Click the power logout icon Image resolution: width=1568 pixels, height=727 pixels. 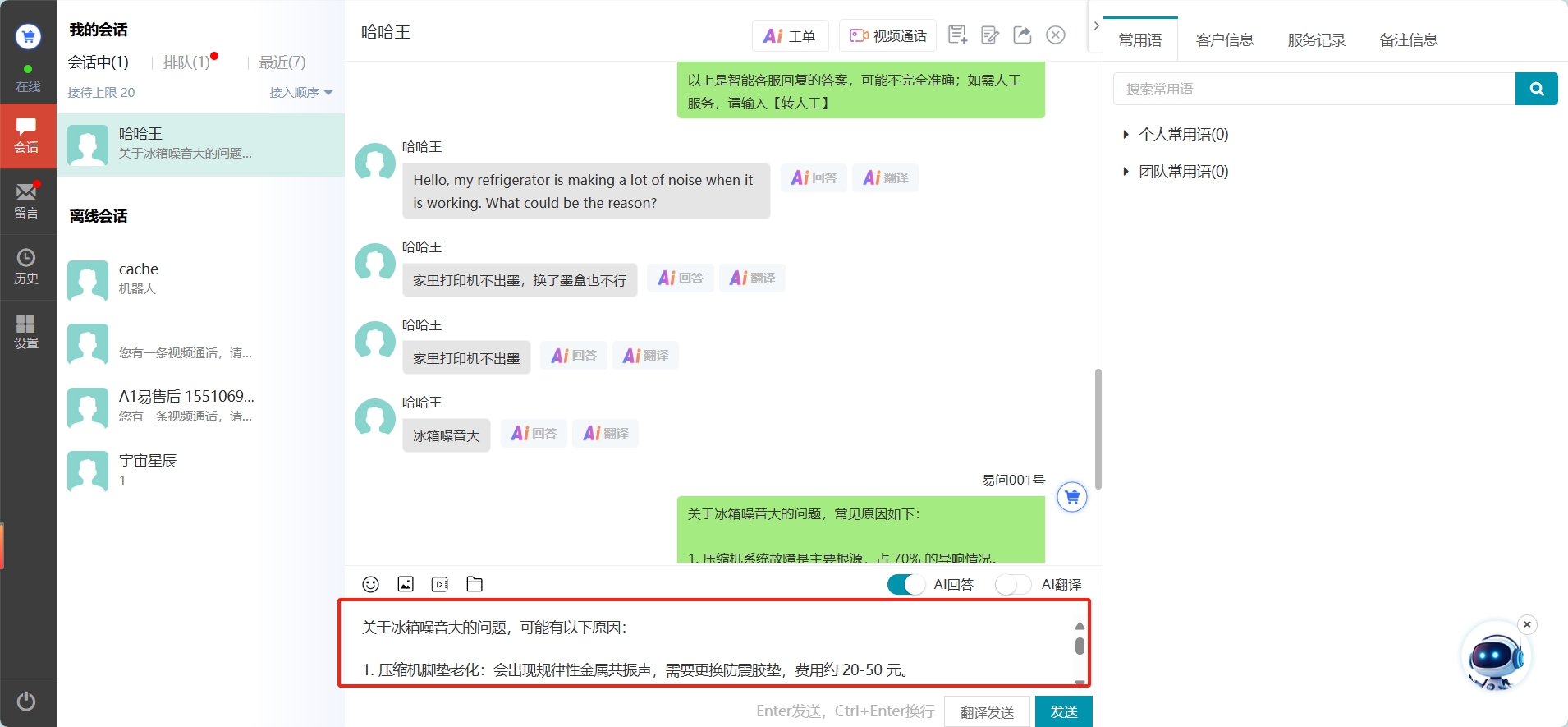coord(26,701)
